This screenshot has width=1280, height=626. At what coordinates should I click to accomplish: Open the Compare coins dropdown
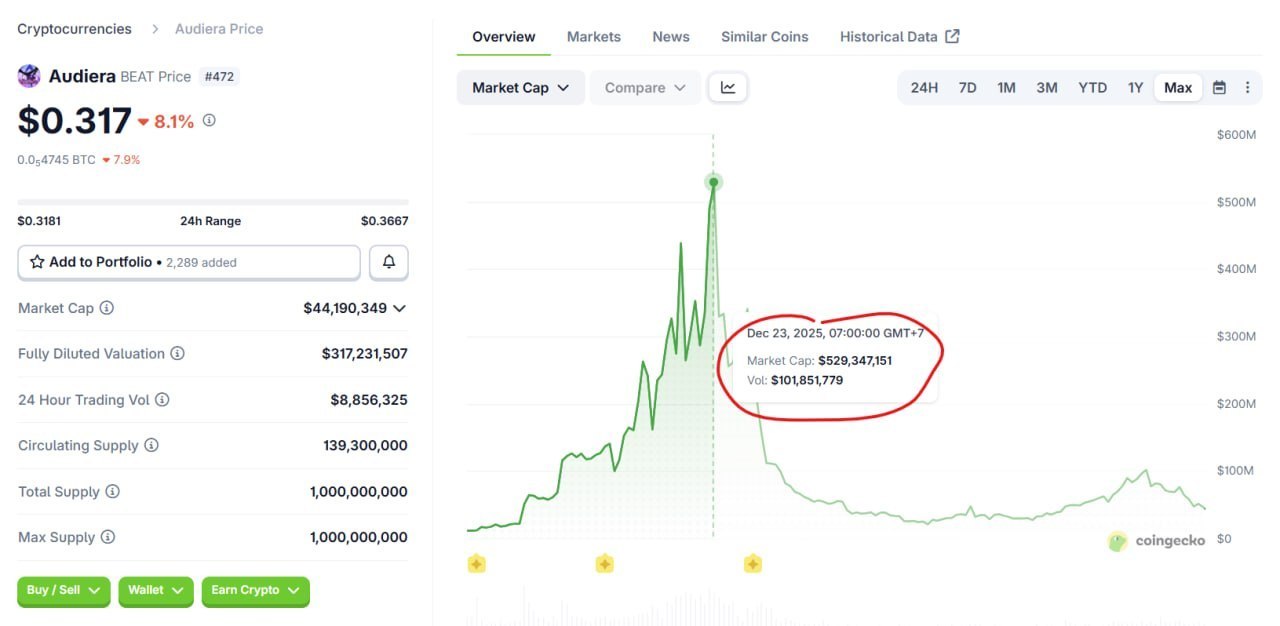645,87
